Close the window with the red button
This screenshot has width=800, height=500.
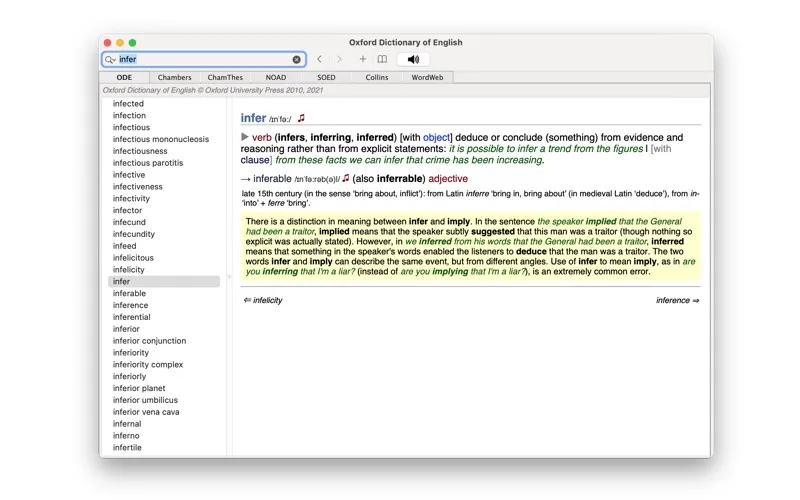coord(108,43)
